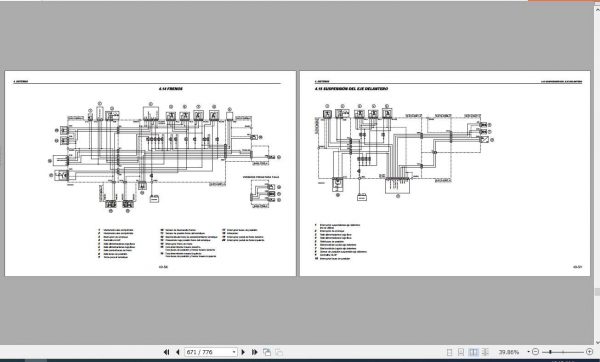Go to previous view icon
This screenshot has height=362, width=600.
267,352
